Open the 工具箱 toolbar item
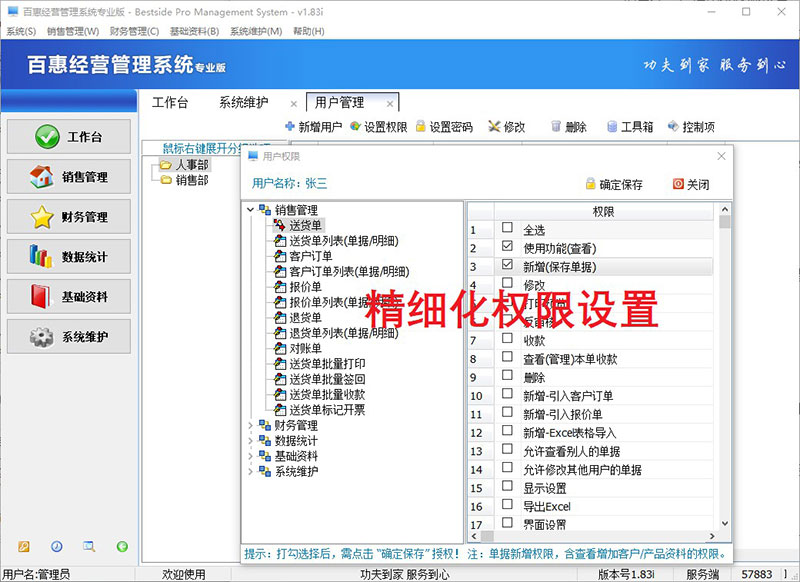800x582 pixels. pos(630,126)
